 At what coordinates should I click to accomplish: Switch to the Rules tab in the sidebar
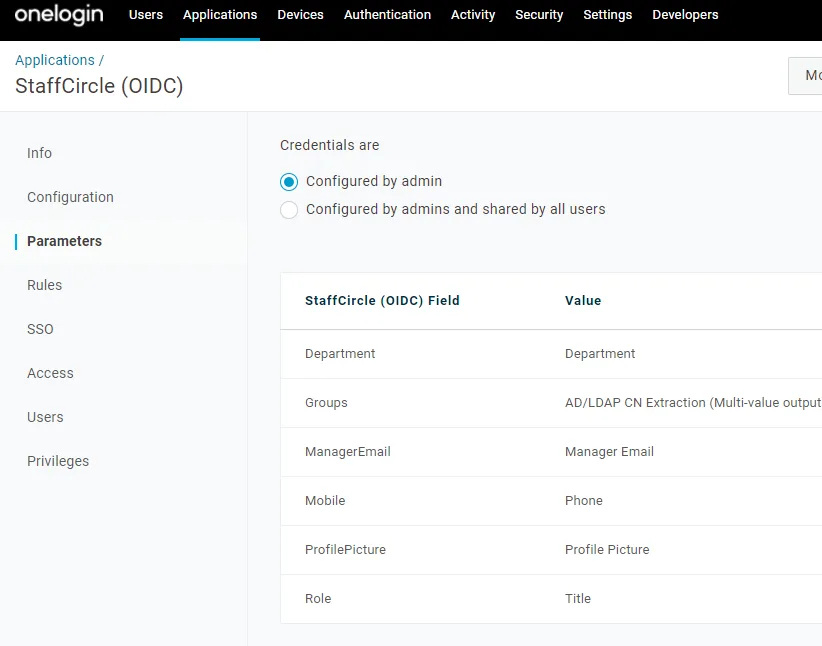pos(45,285)
